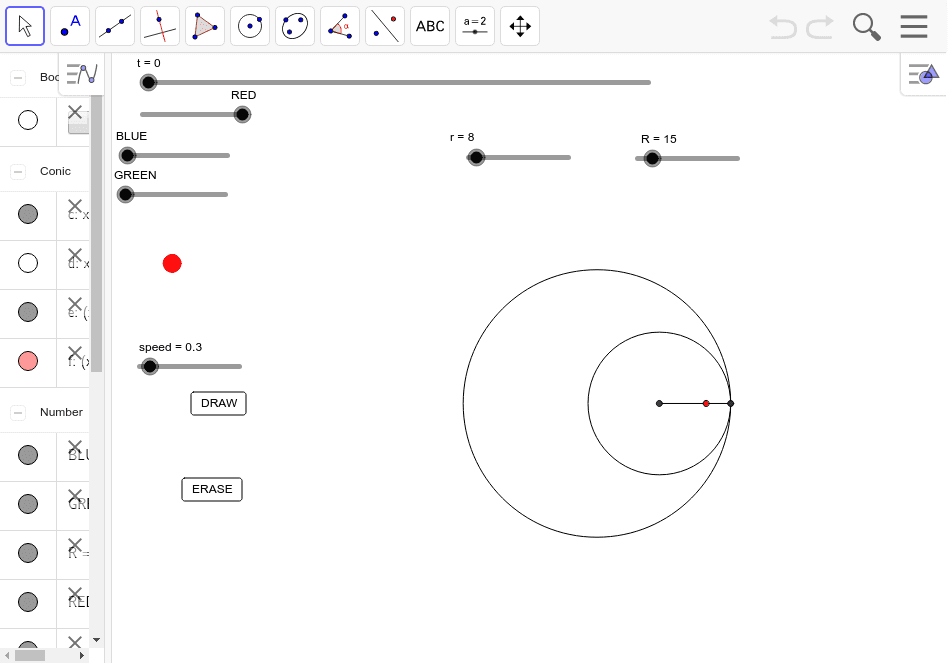Select the Angle tool
948x665 pixels.
(x=339, y=25)
